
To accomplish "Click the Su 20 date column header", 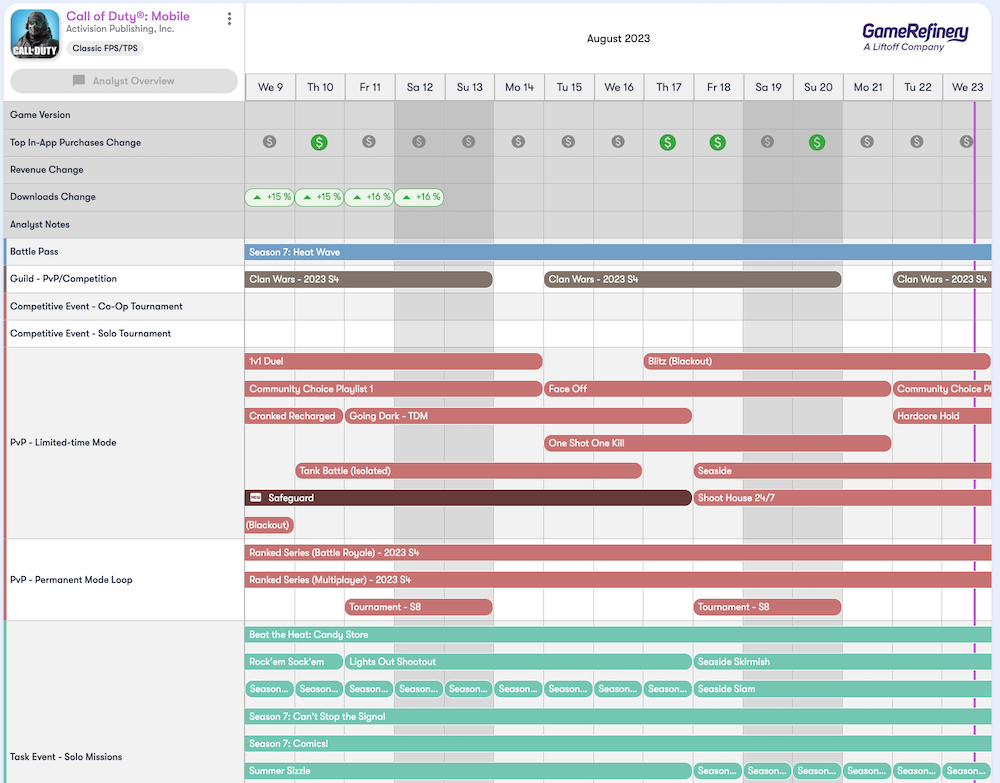I will 818,87.
